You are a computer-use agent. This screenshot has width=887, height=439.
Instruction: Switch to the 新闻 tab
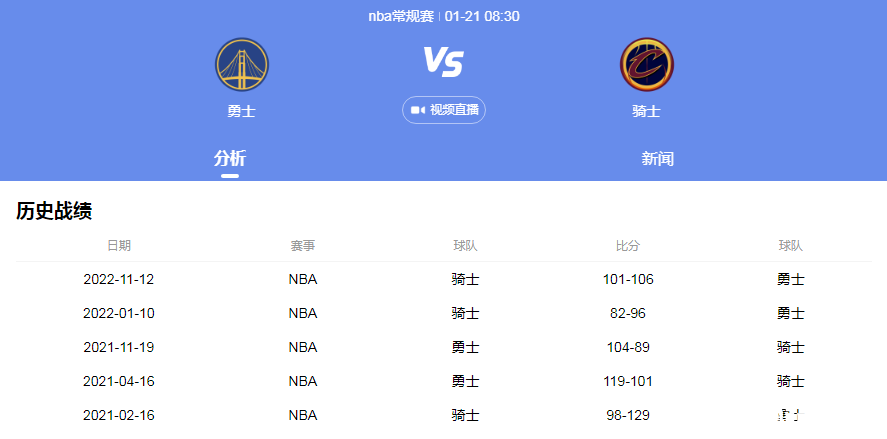pos(657,158)
